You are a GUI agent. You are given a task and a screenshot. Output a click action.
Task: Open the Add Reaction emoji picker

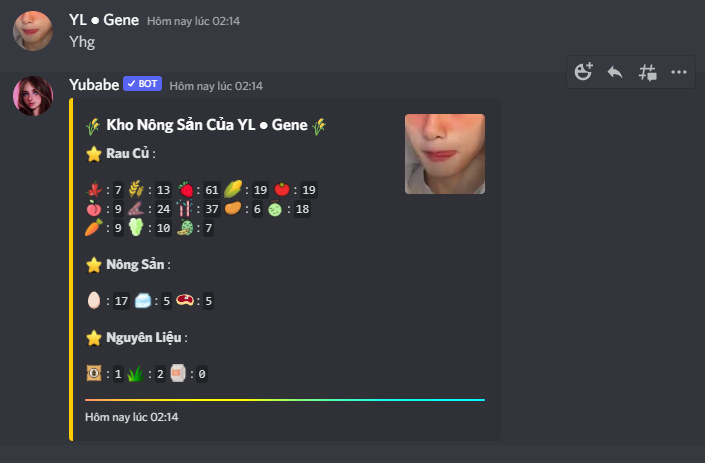pyautogui.click(x=584, y=71)
